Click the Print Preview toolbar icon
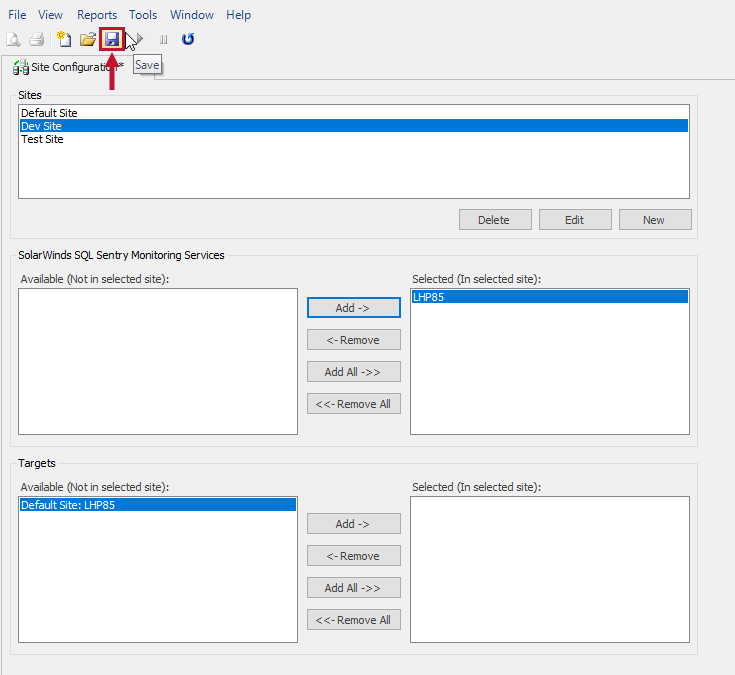The height and width of the screenshot is (675, 735). pos(13,39)
